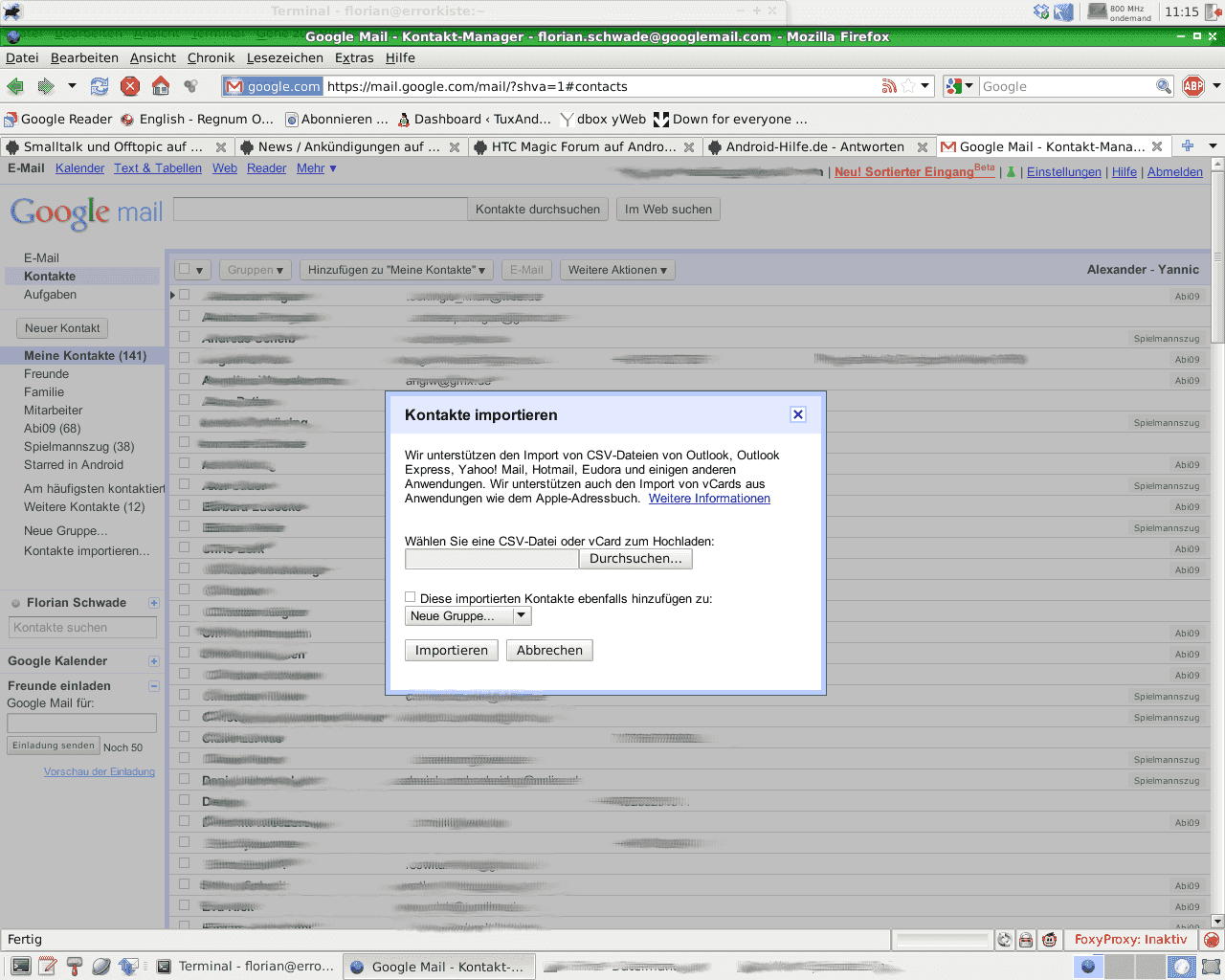Click the Adblock Plus ABP icon
The height and width of the screenshot is (980, 1225).
click(1193, 86)
